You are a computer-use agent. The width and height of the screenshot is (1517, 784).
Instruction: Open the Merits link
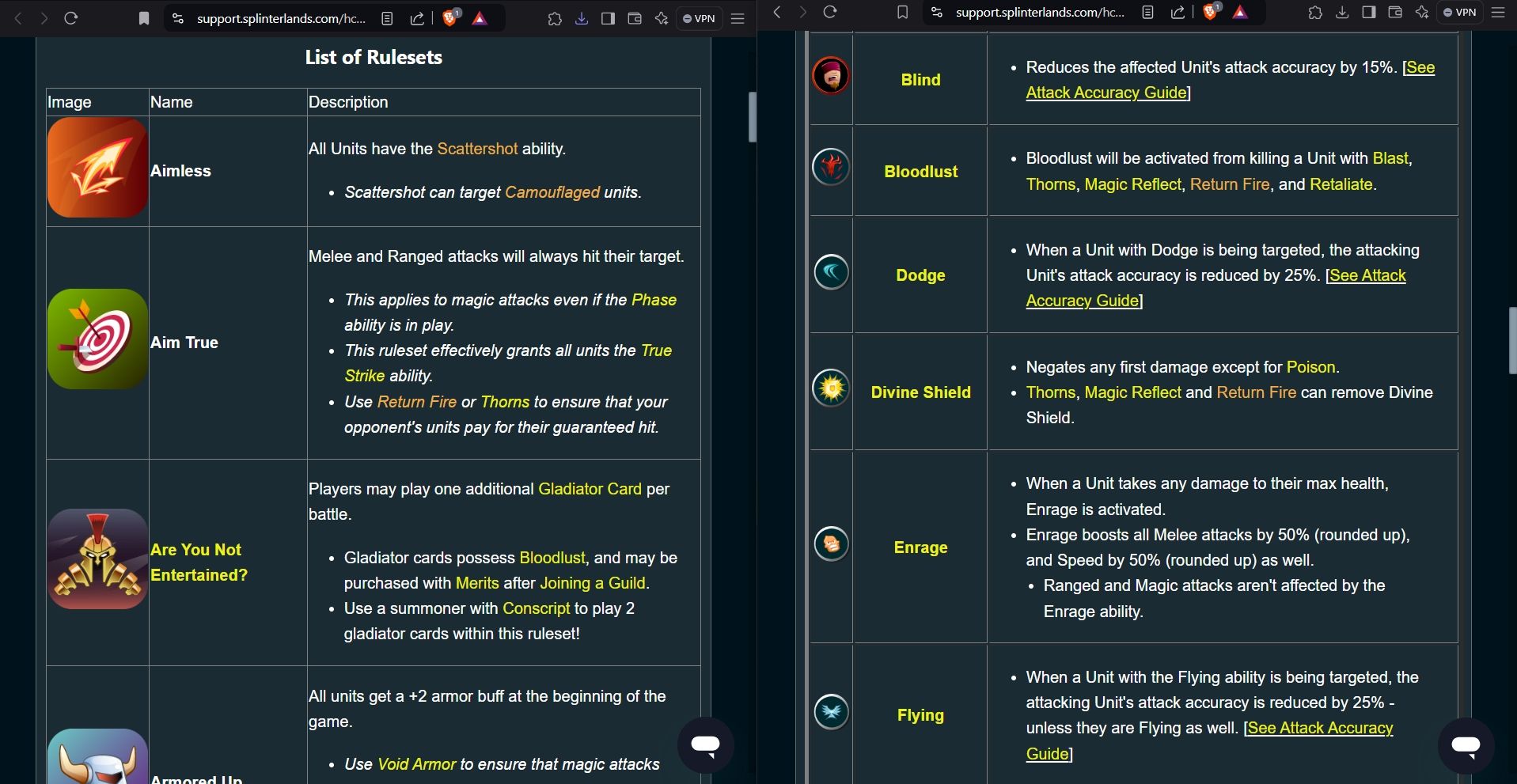click(x=477, y=583)
